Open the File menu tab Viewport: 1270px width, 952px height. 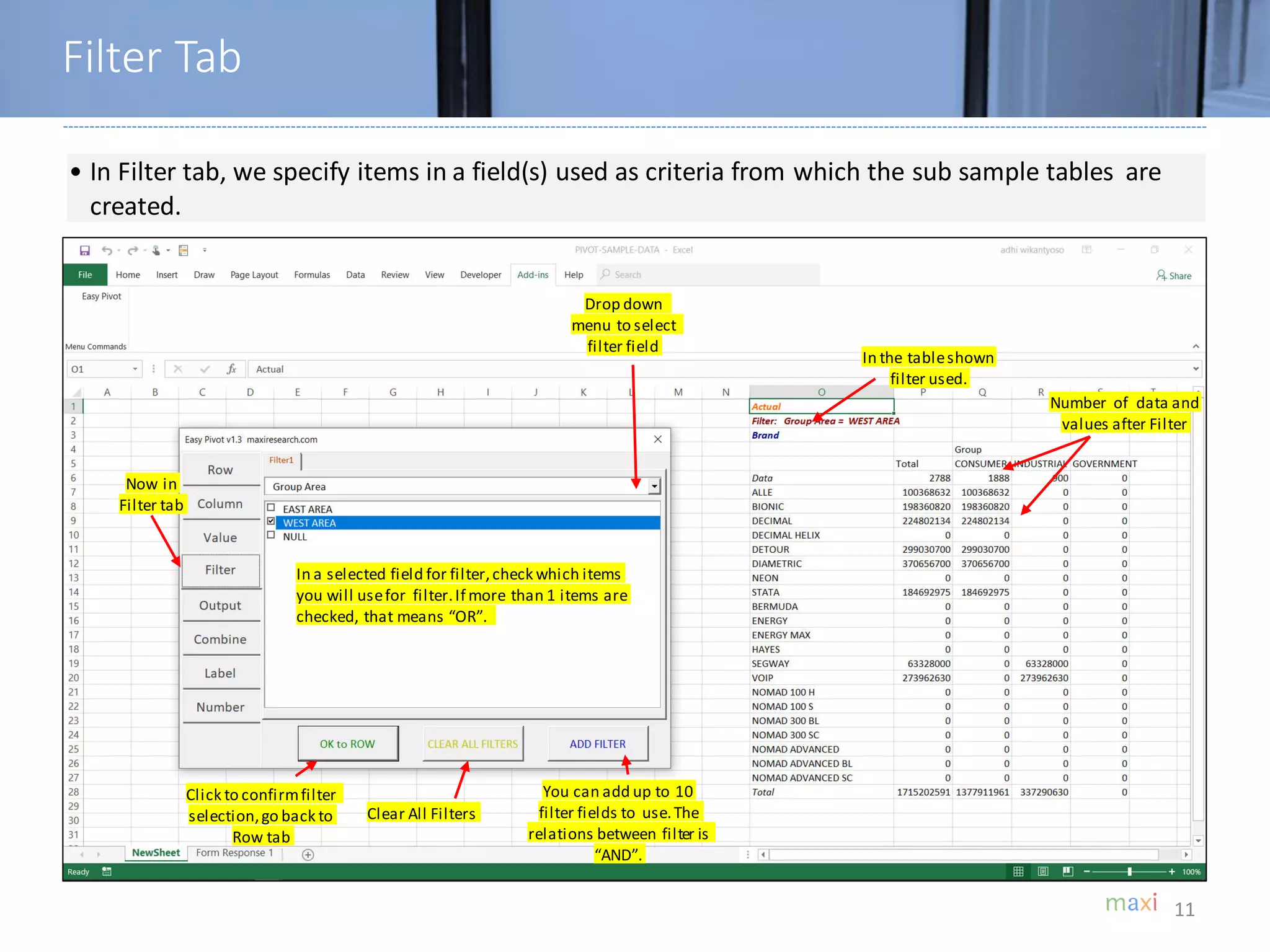point(85,275)
